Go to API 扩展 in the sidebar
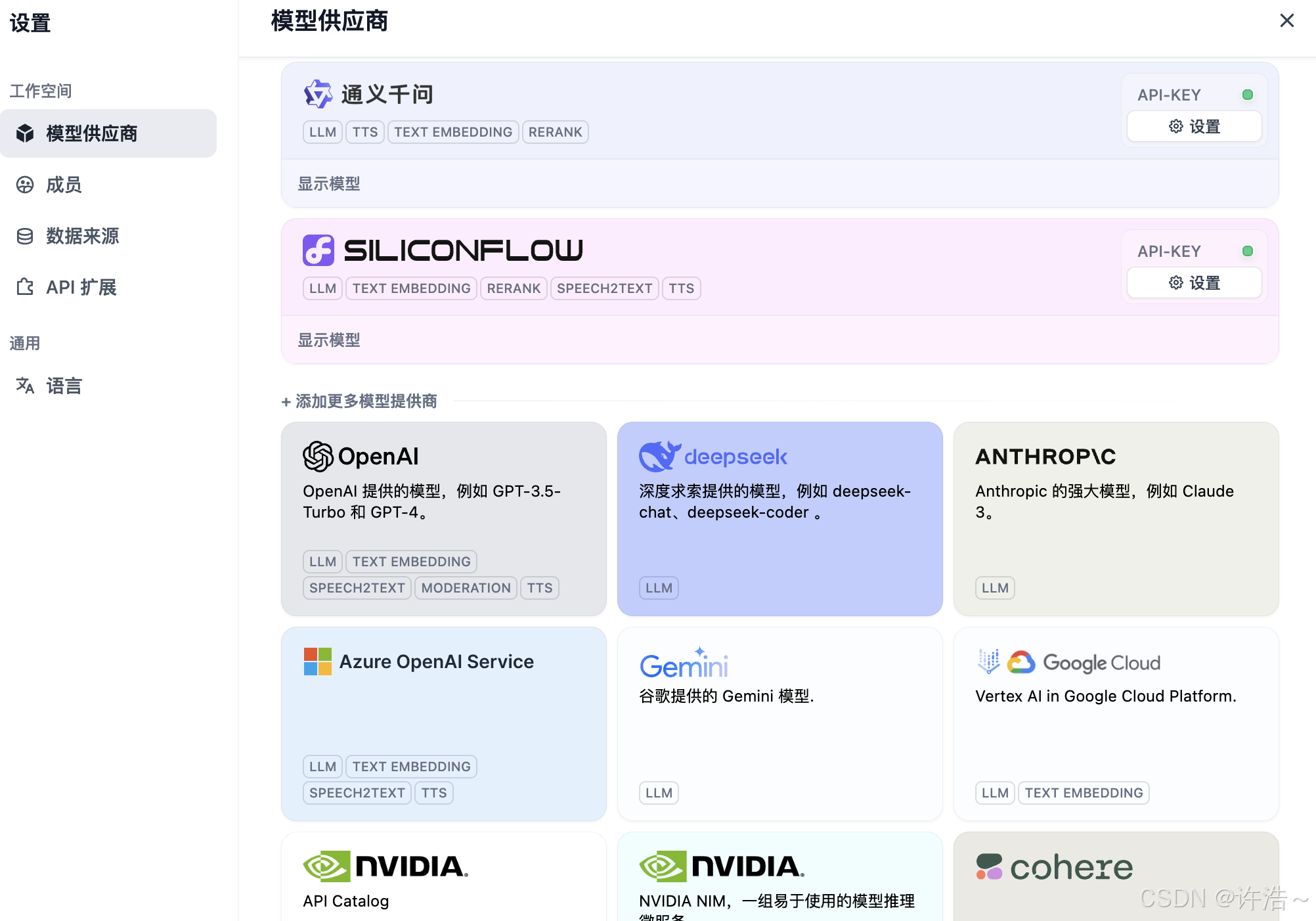 (81, 287)
